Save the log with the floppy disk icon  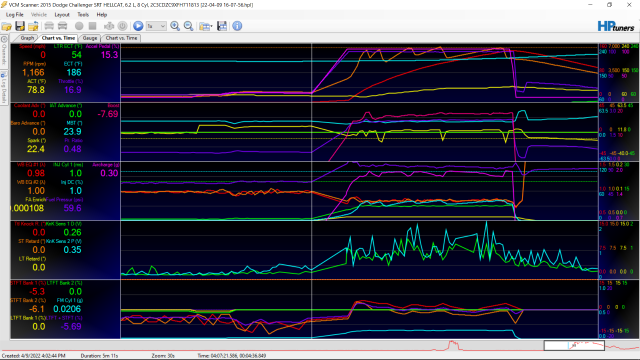(20, 26)
